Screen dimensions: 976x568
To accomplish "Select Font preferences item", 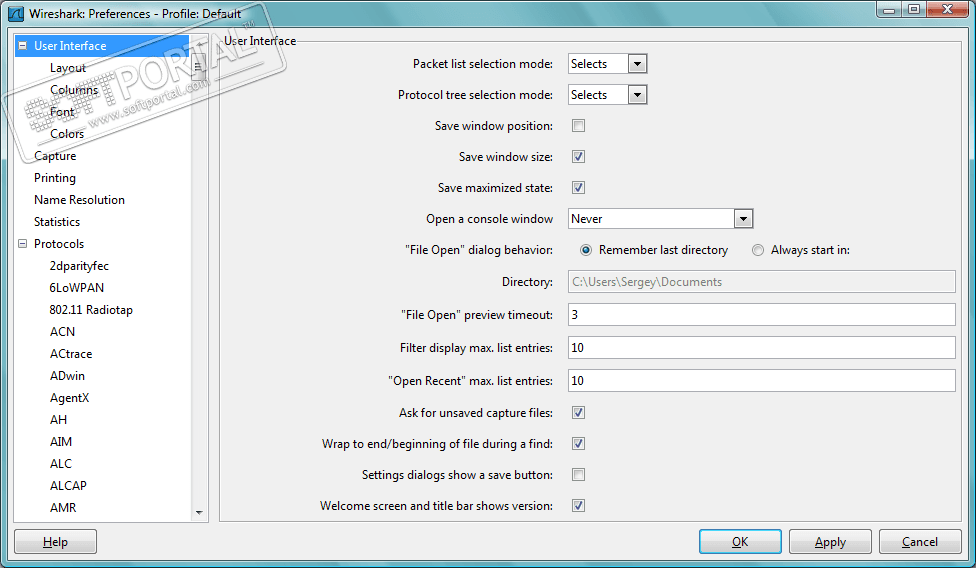I will (62, 112).
